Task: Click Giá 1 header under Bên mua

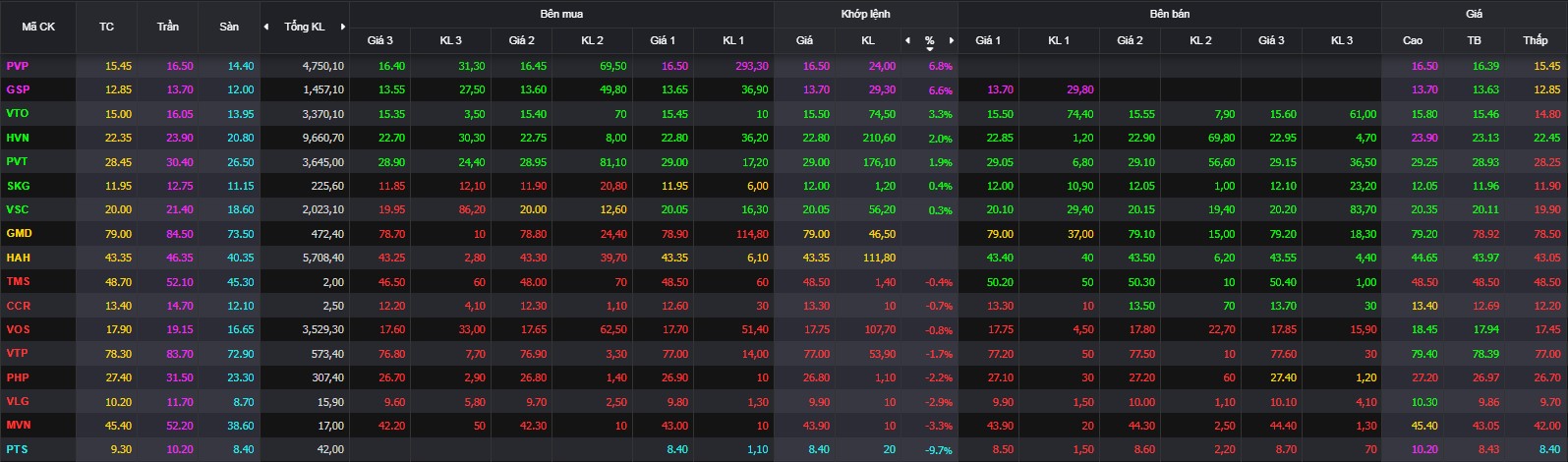Action: coord(663,40)
